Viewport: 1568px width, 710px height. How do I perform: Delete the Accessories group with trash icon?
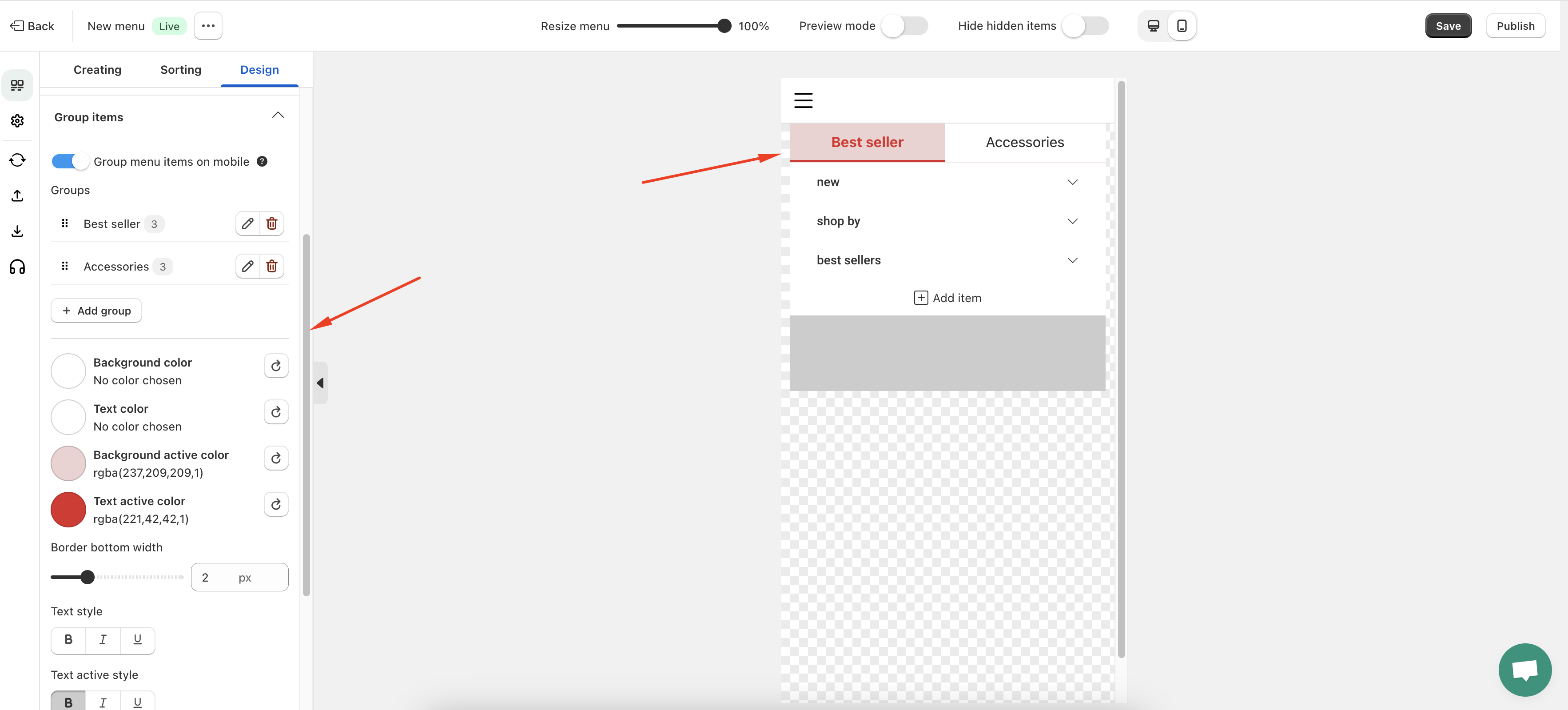272,266
